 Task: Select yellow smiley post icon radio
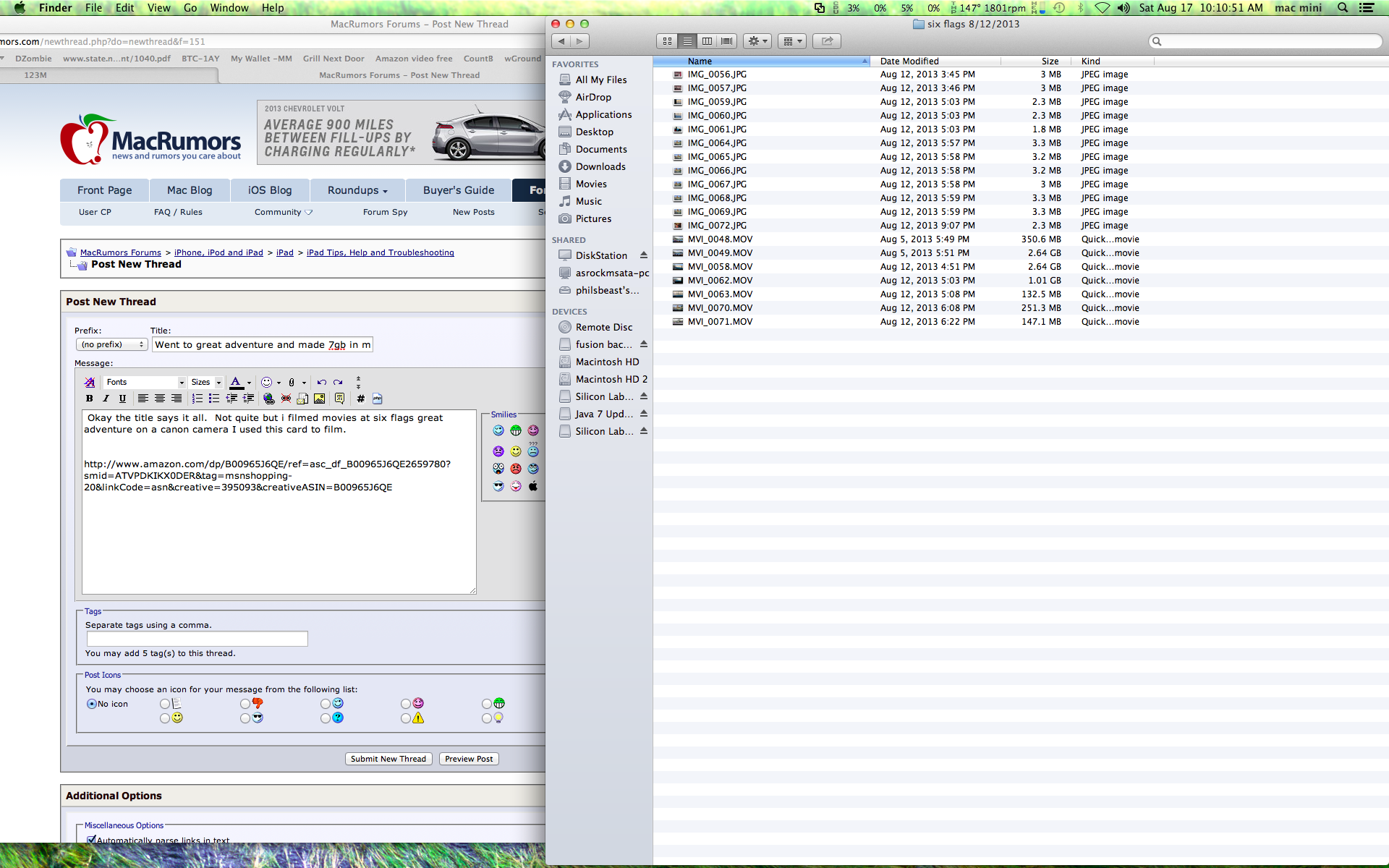[165, 718]
